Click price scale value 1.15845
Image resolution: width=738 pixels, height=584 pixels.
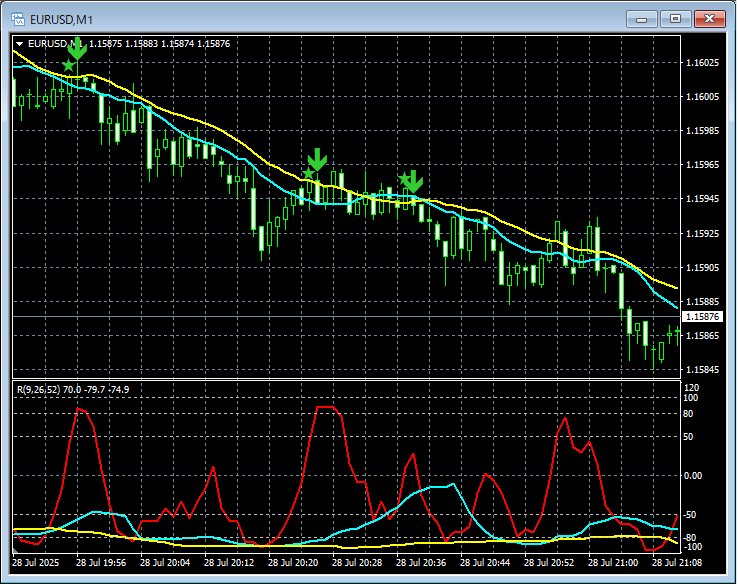[x=702, y=370]
